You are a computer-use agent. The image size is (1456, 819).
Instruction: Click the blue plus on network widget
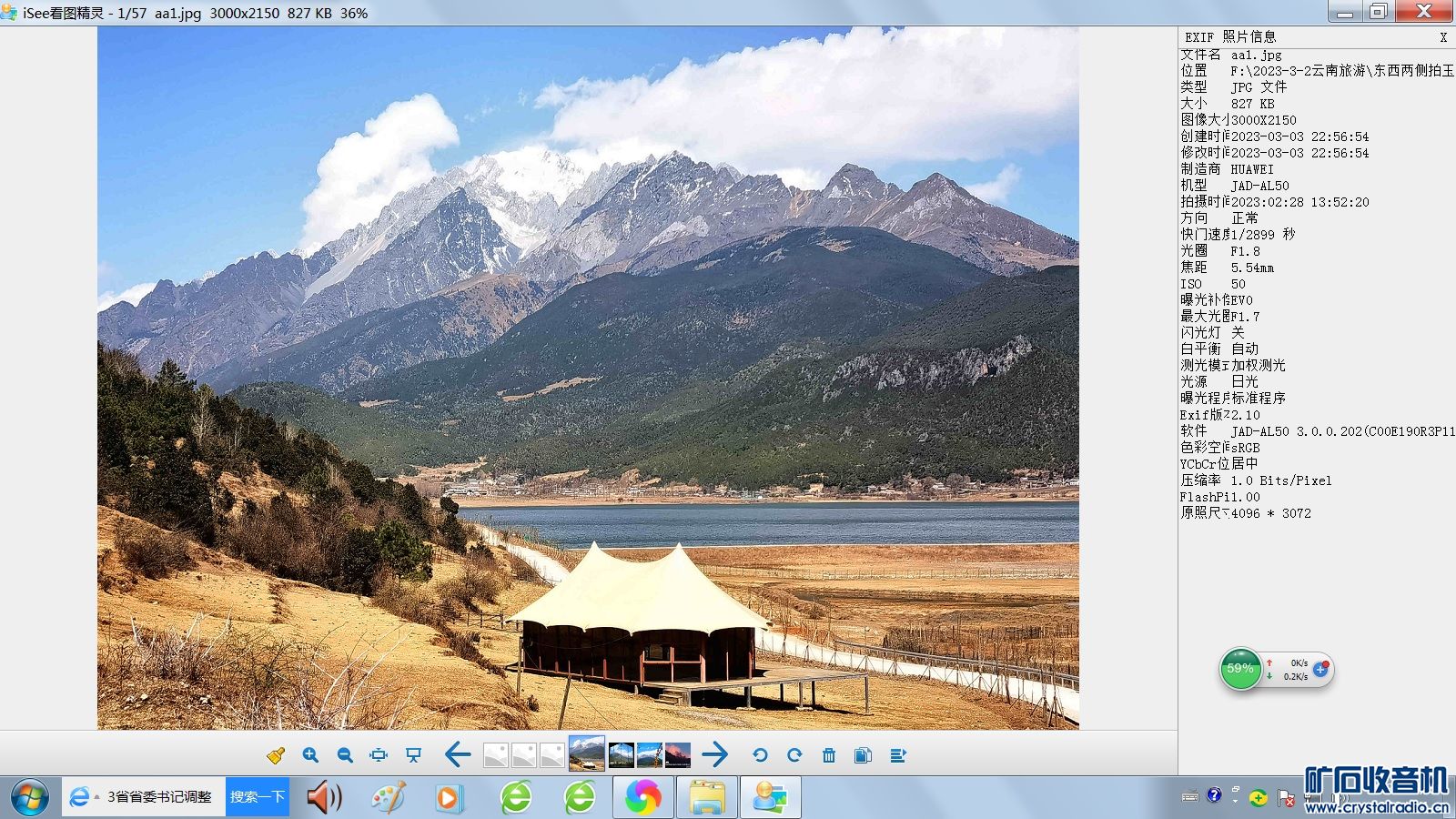pos(1320,669)
